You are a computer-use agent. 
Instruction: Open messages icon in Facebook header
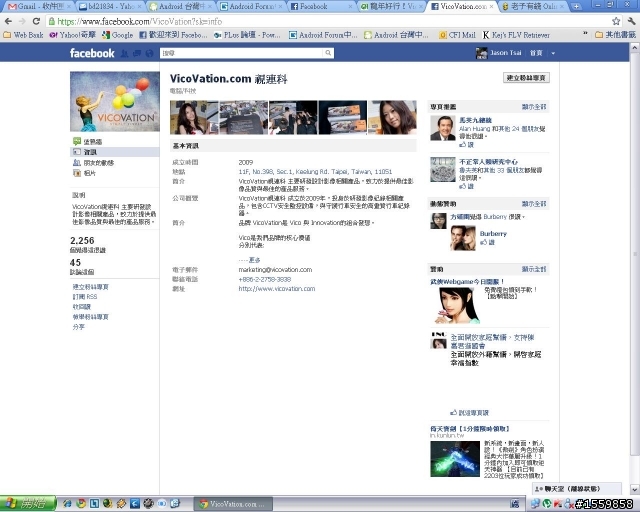137,53
